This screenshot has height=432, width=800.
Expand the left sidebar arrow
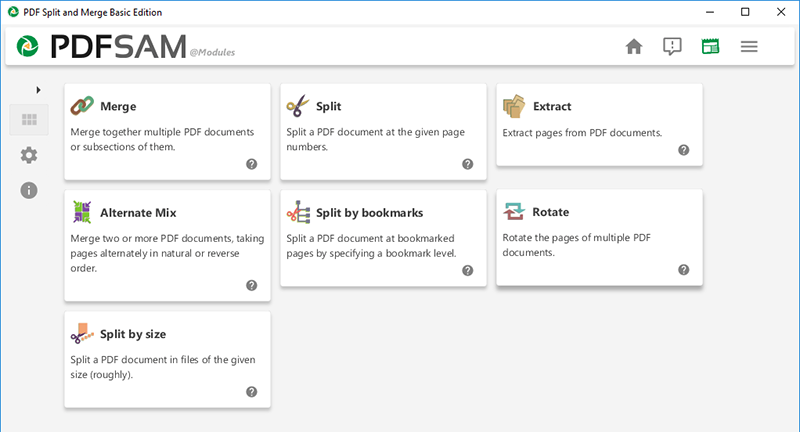(38, 90)
